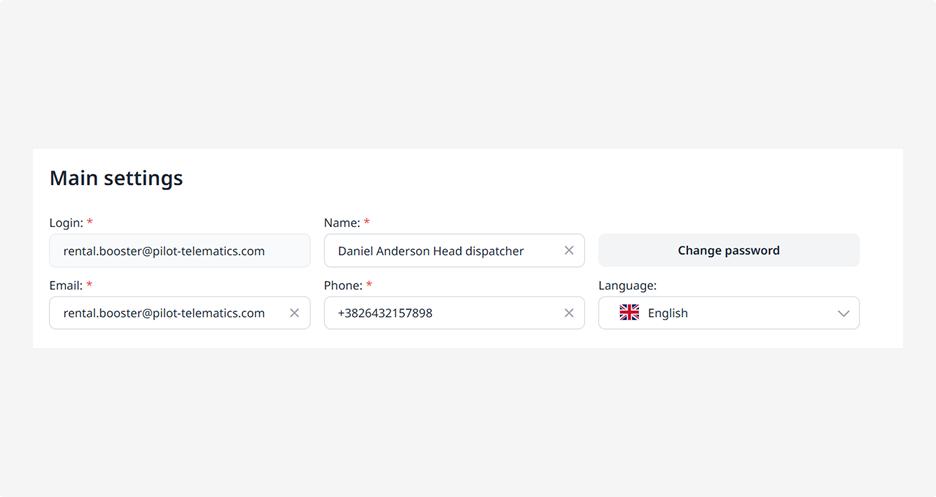Click the read-only Login field
The image size is (936, 497).
[179, 251]
